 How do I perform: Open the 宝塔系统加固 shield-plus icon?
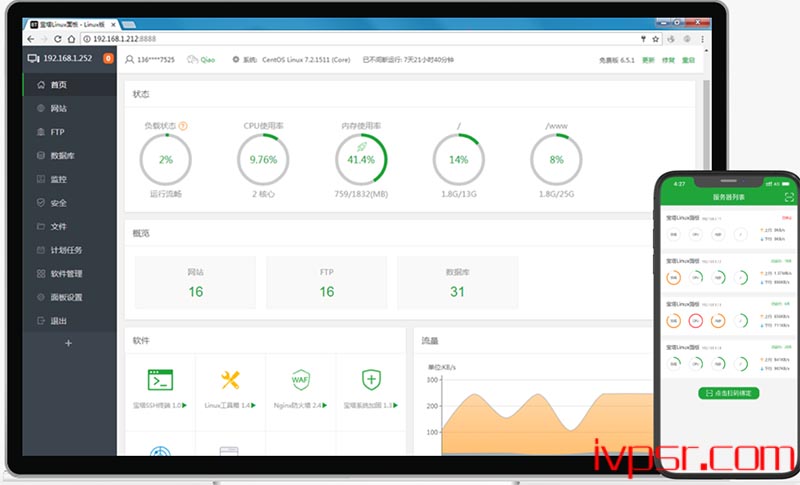(x=371, y=380)
